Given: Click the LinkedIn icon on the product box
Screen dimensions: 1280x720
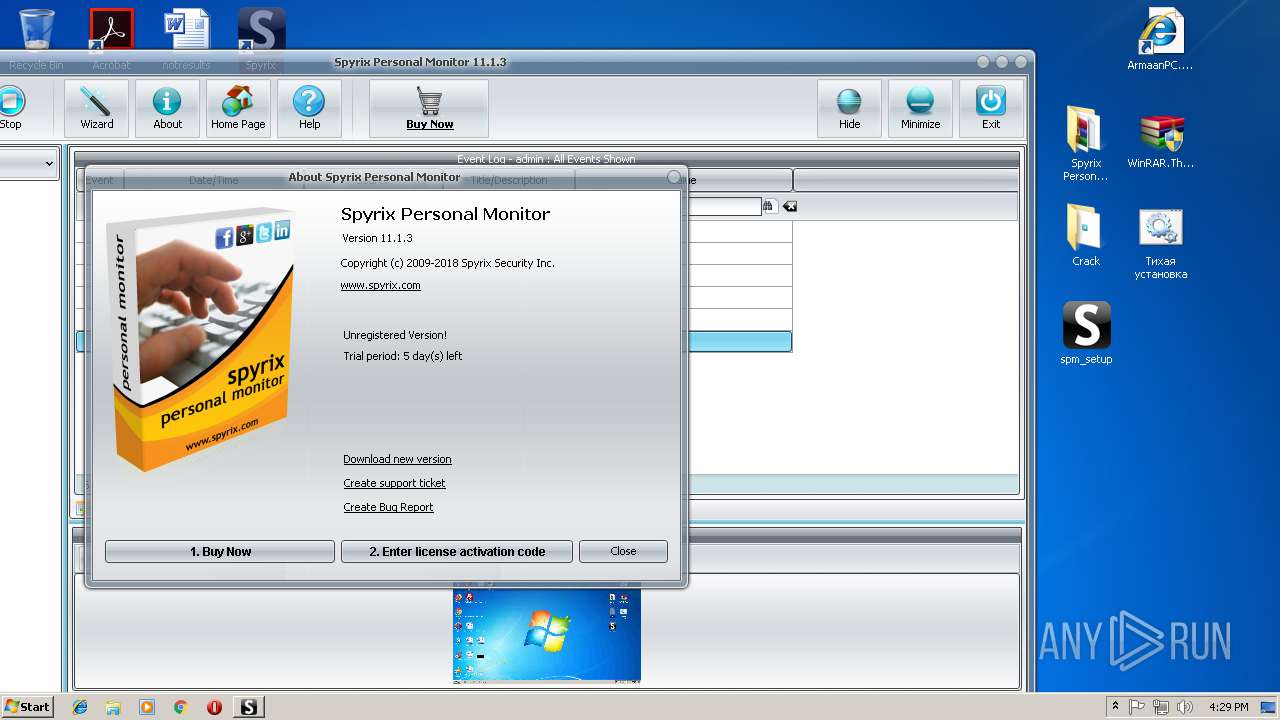Looking at the screenshot, I should click(x=282, y=231).
